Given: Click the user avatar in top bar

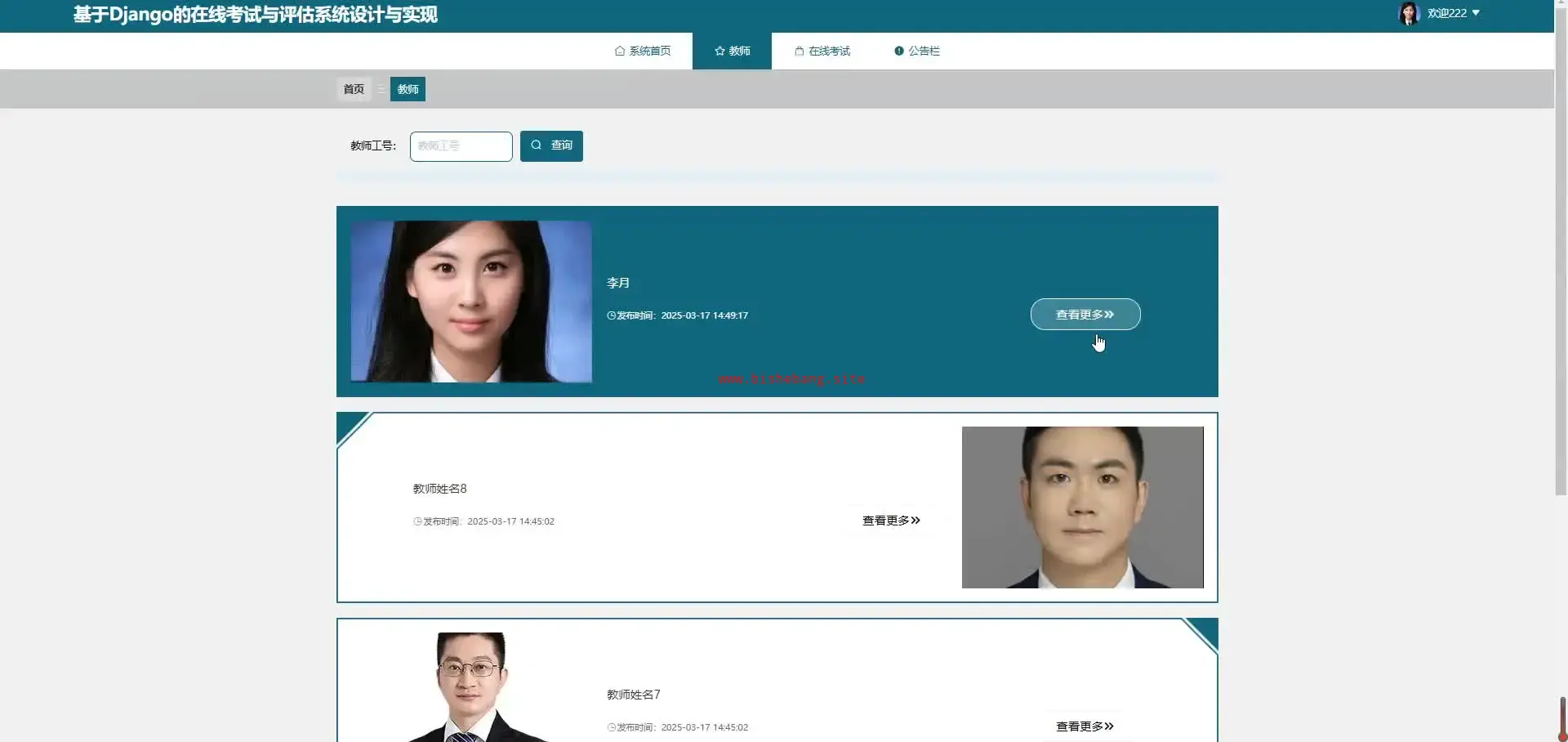Looking at the screenshot, I should [1409, 13].
